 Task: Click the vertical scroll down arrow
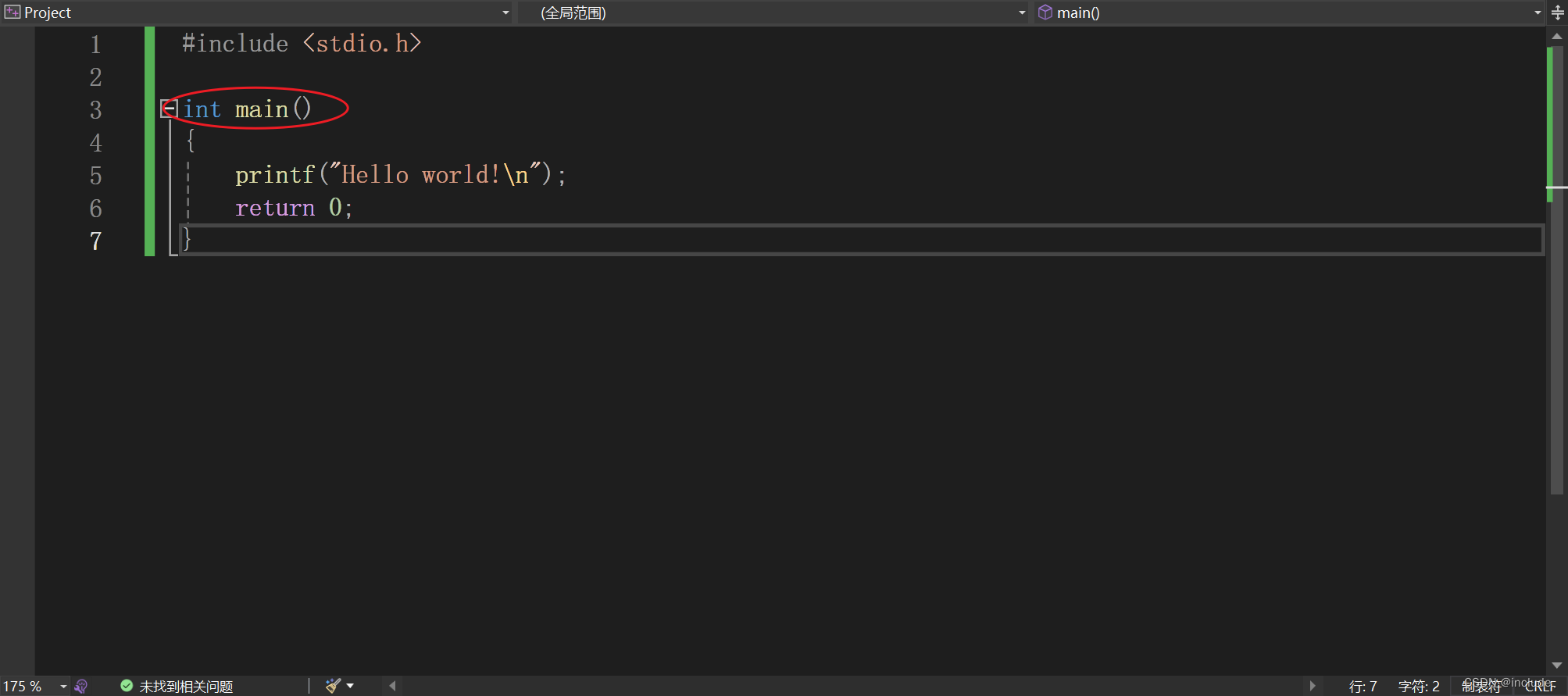[1556, 666]
